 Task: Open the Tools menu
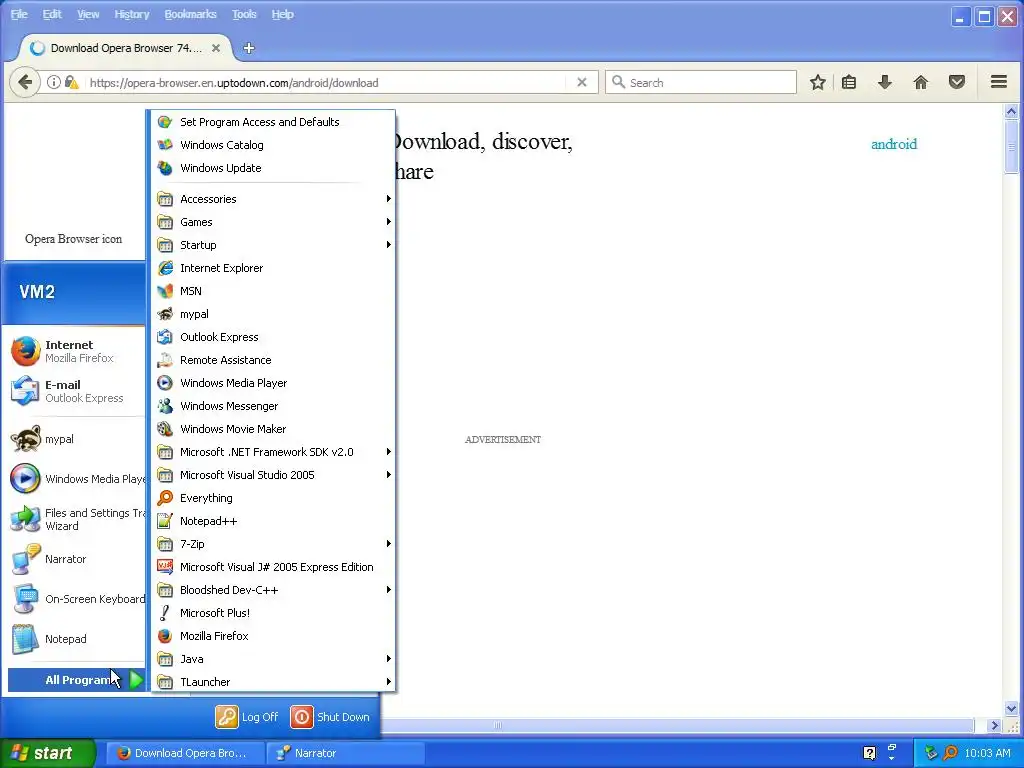coord(244,14)
